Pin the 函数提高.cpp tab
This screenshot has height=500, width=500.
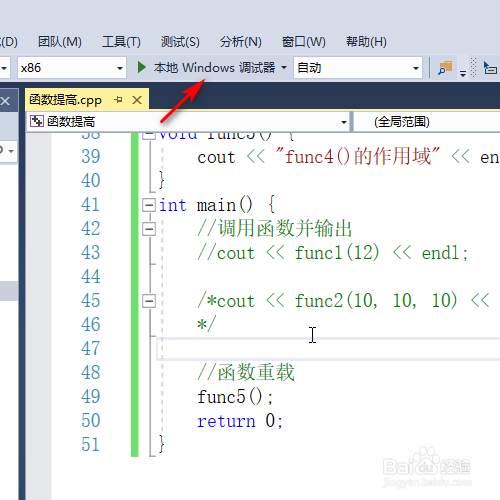pos(118,100)
